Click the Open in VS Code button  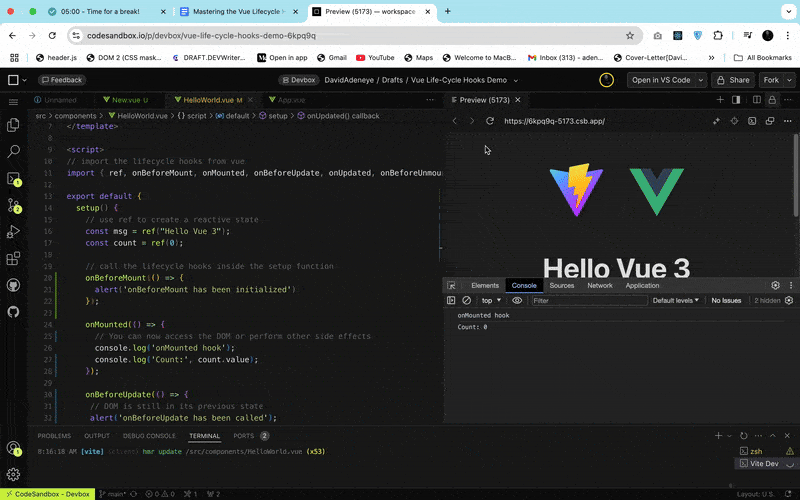pos(661,80)
